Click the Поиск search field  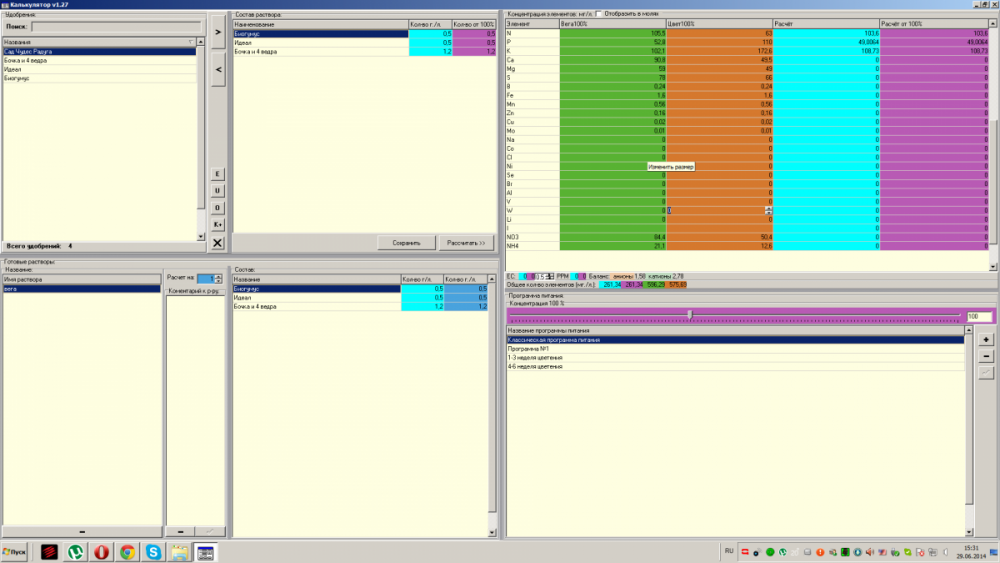117,27
